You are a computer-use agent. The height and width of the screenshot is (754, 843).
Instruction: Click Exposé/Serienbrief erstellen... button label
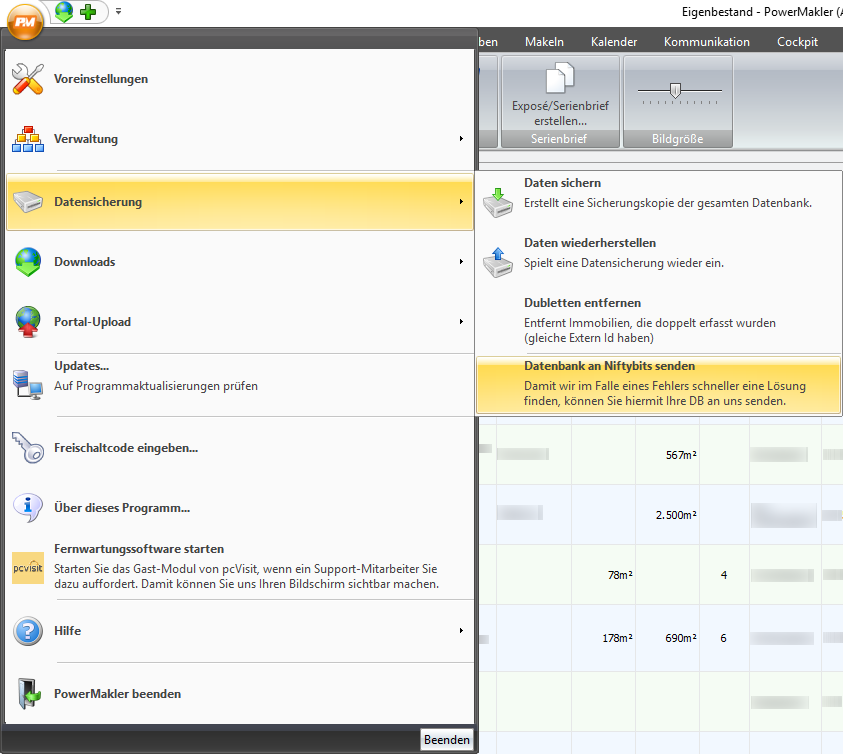click(x=560, y=113)
